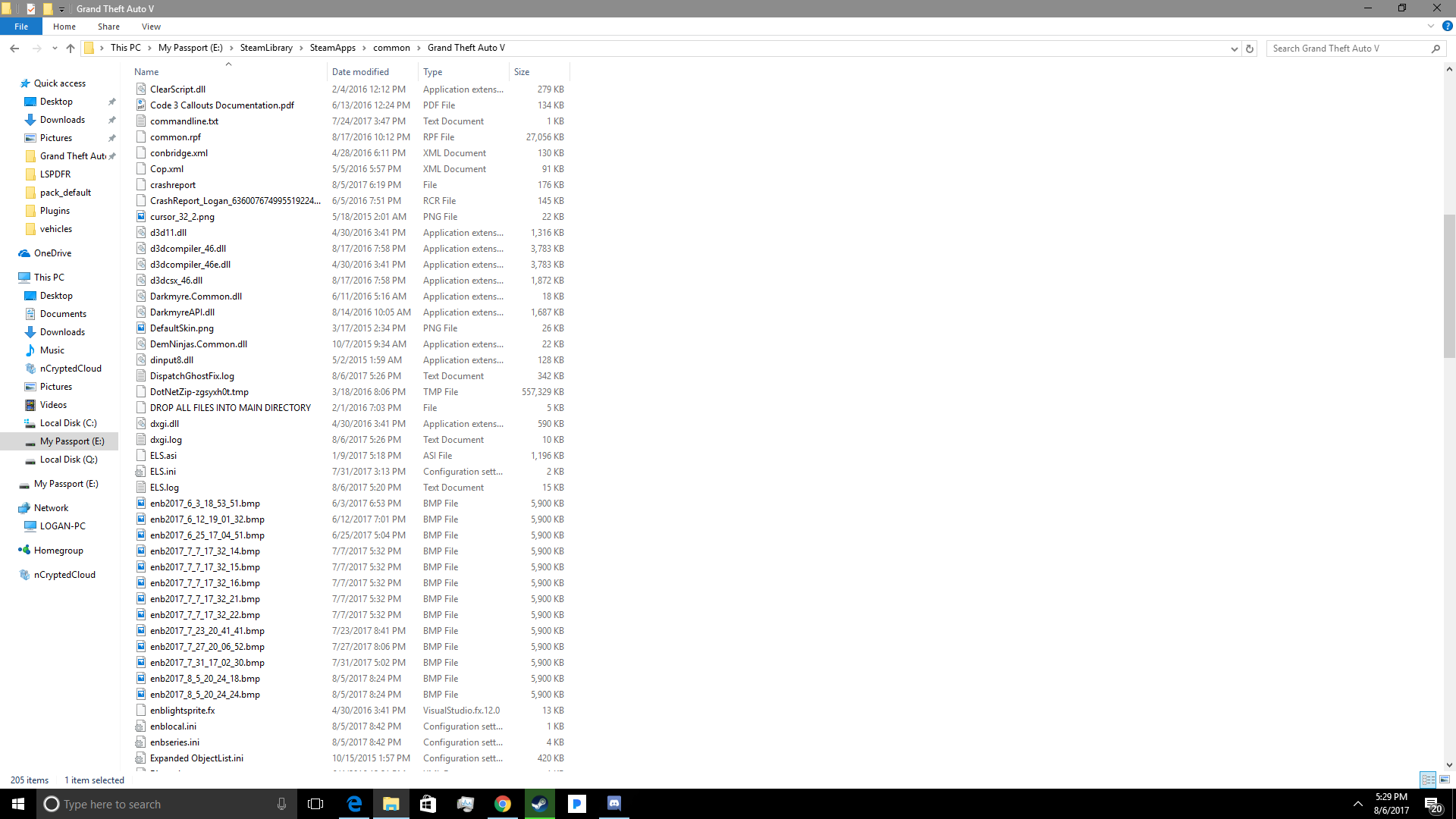
Task: Open the File menu tab
Action: [21, 27]
